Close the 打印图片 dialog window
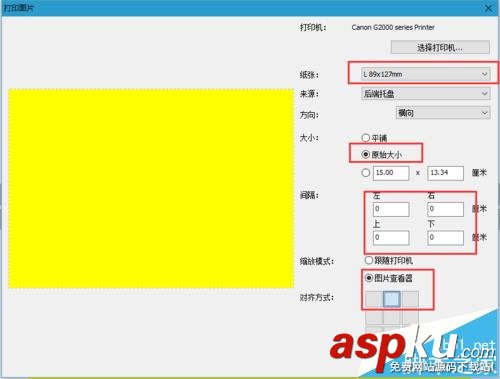Screen dimensions: 500x379 (488, 8)
